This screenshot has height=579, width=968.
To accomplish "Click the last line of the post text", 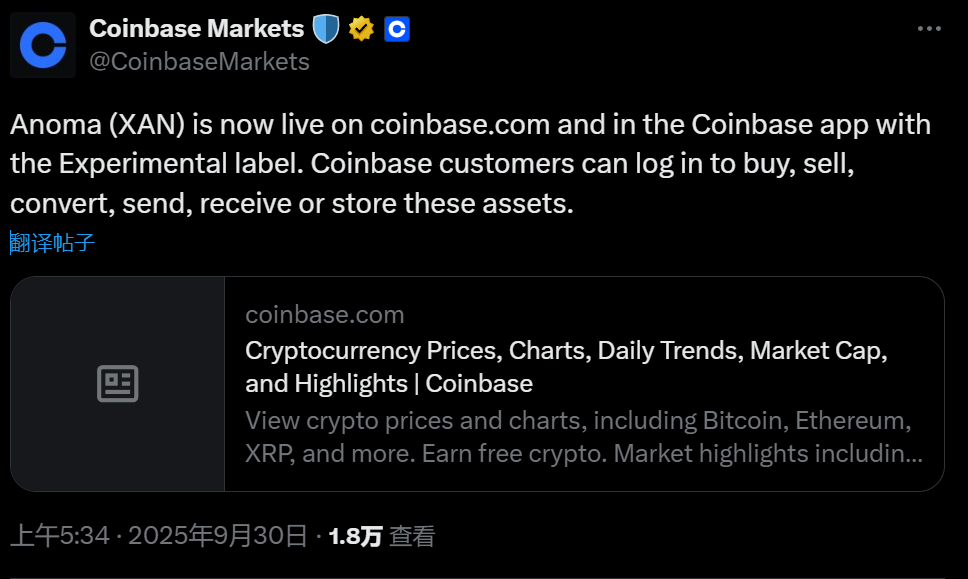I will coord(291,203).
